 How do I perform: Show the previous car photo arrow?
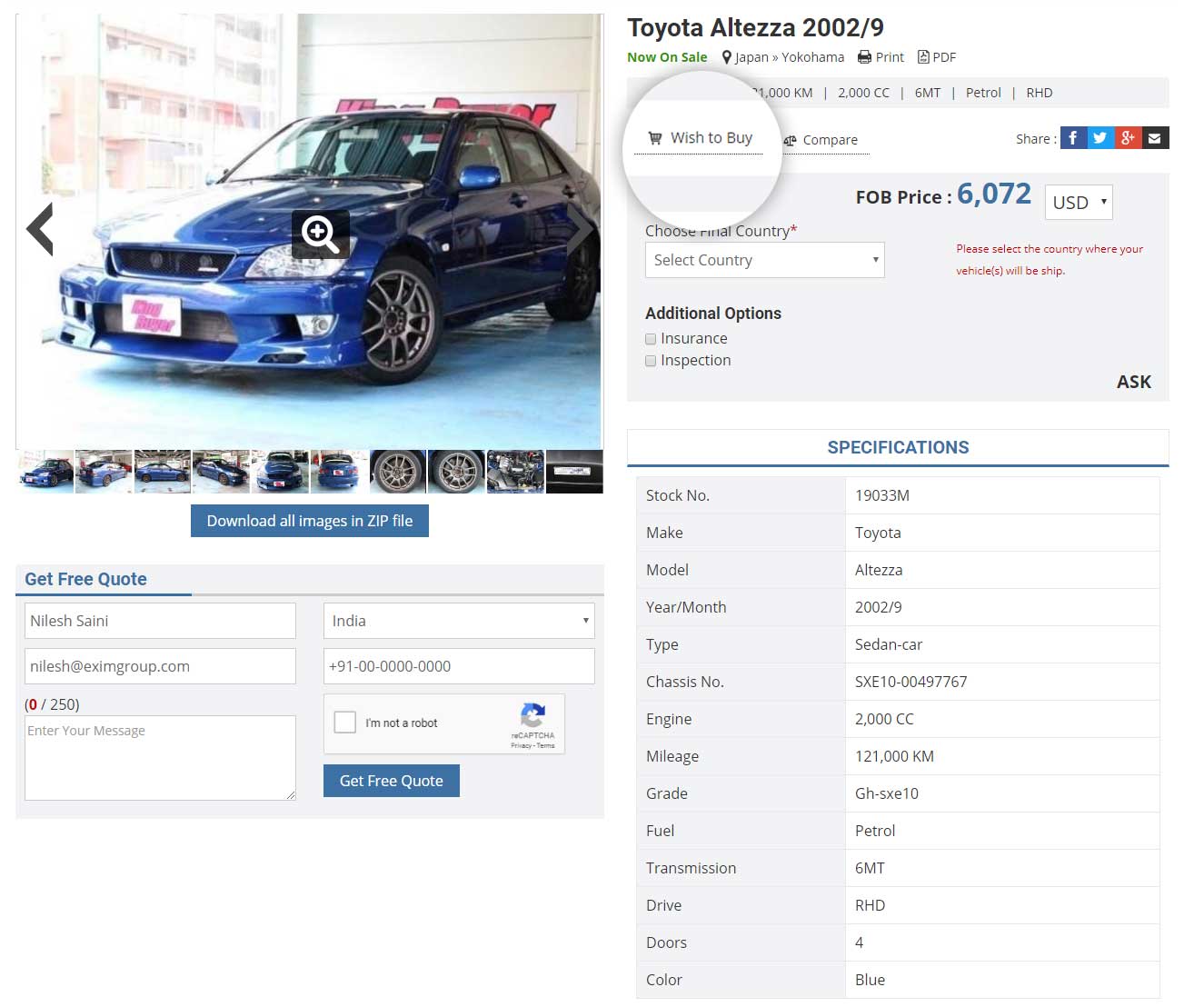tap(40, 230)
